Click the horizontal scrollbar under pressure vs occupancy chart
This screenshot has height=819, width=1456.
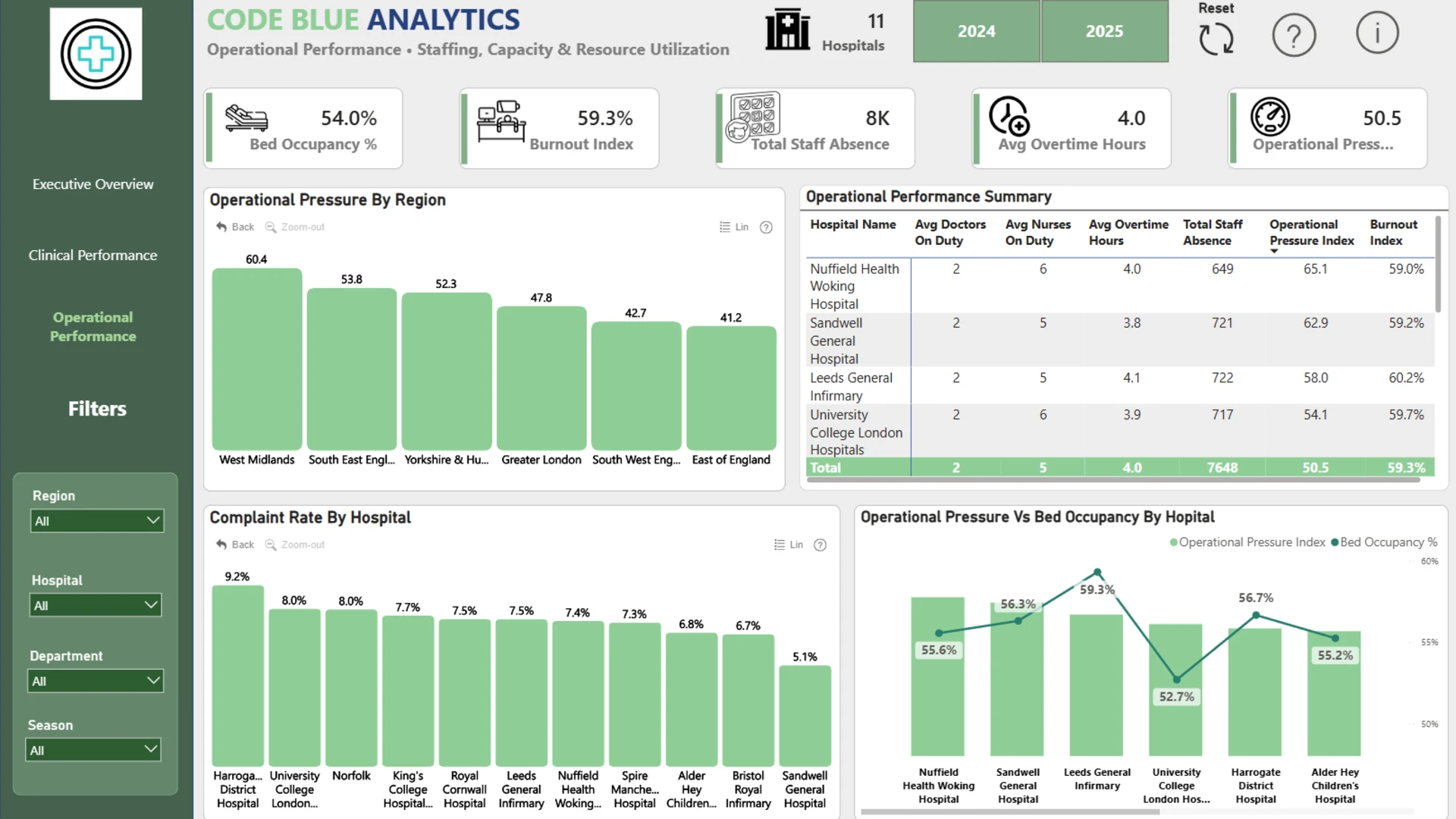click(x=1010, y=811)
